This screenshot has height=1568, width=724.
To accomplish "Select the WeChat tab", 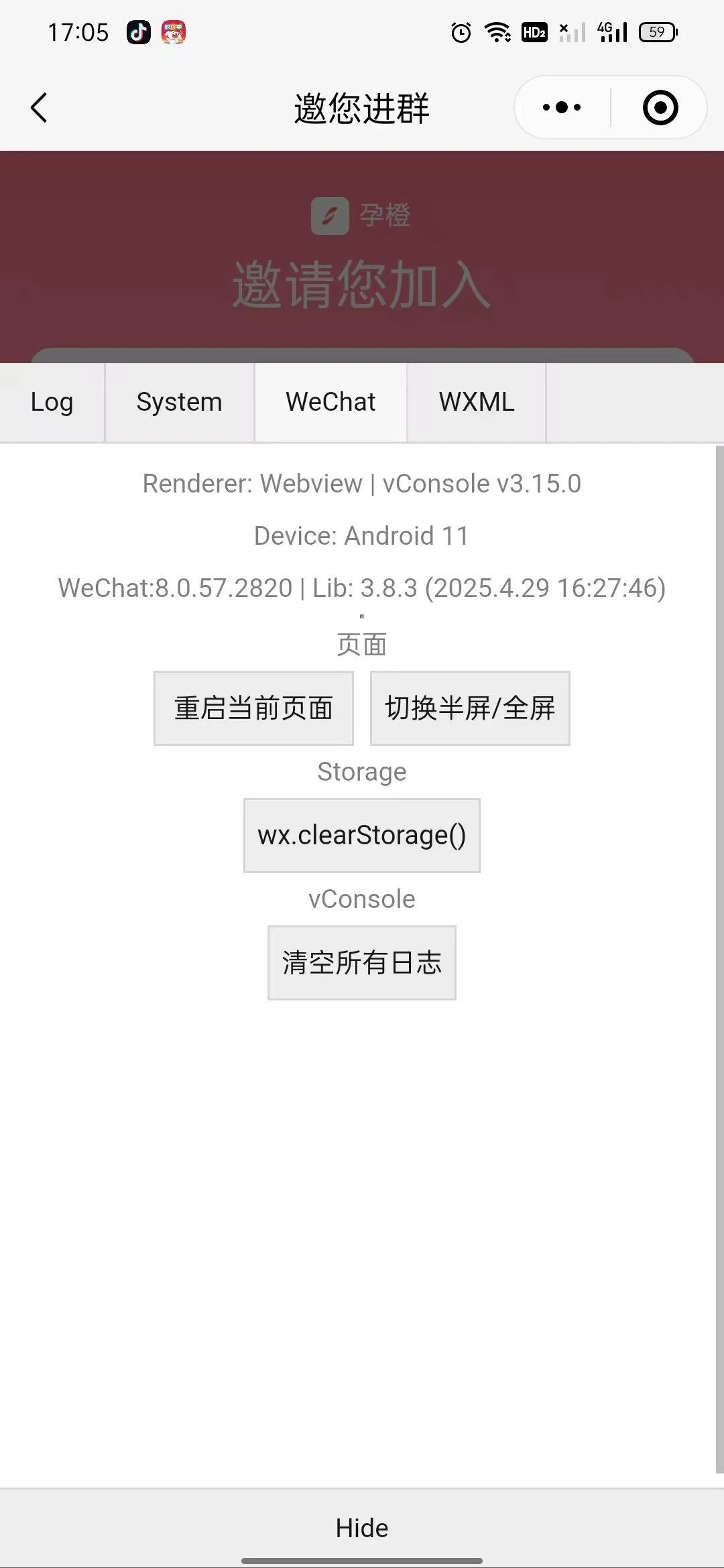I will click(x=330, y=402).
